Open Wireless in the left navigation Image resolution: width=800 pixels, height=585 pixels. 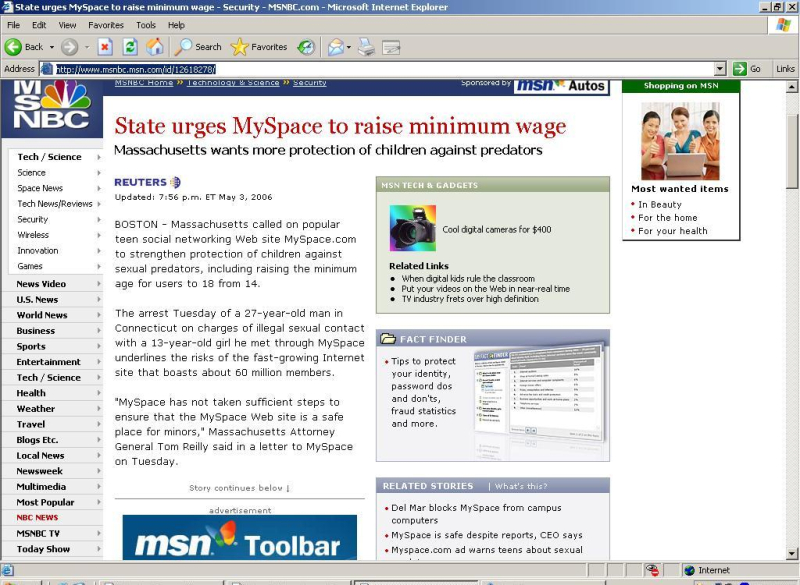pos(33,235)
